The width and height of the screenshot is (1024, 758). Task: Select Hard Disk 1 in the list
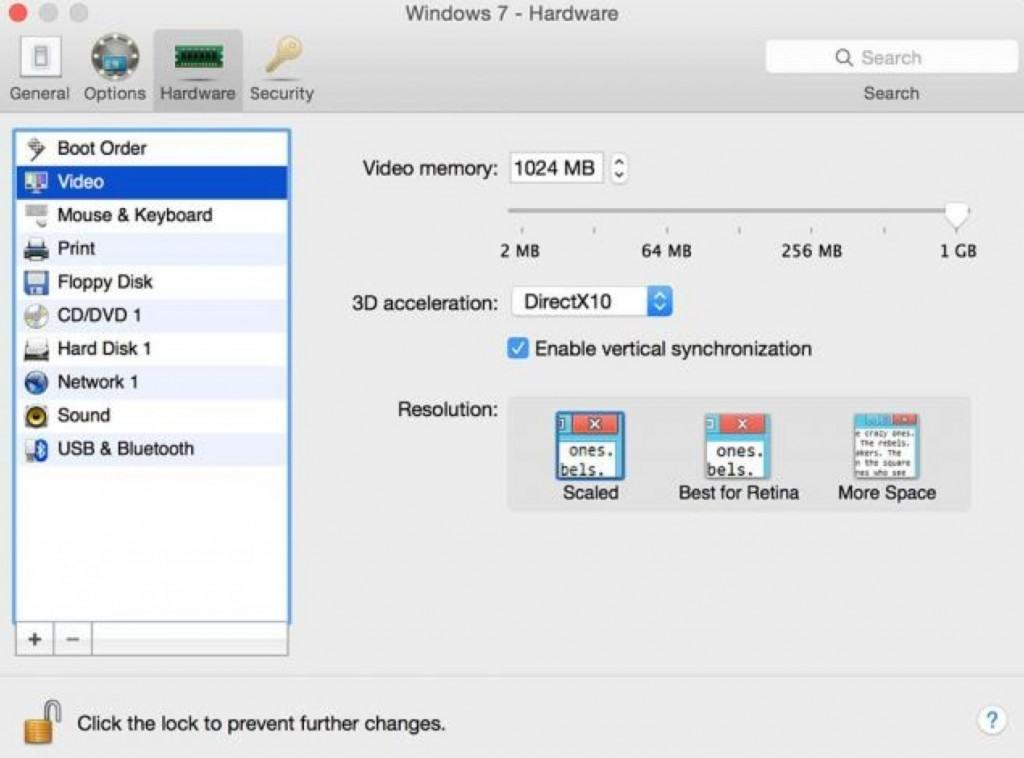[x=152, y=348]
